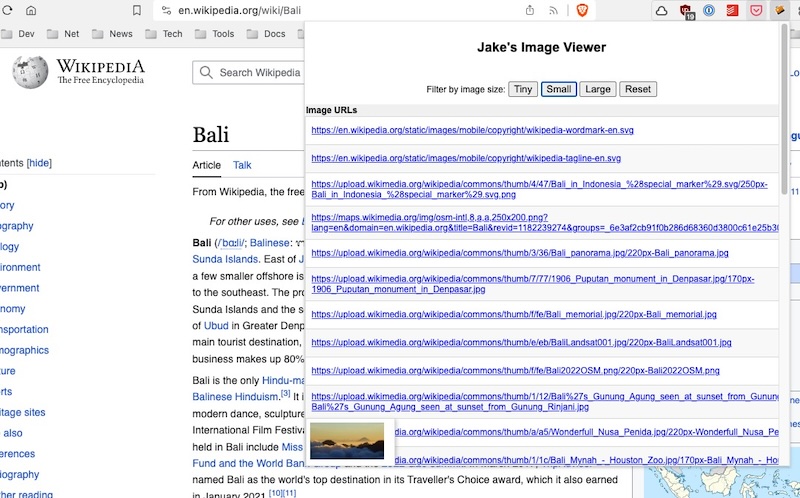Select the Article tab
Screen dimensions: 800x498
click(207, 165)
